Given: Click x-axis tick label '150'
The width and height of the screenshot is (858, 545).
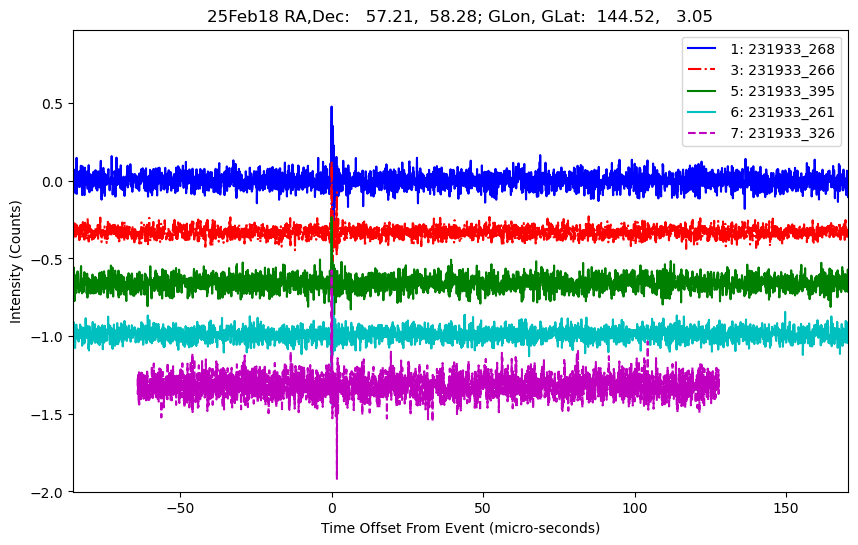Looking at the screenshot, I should coord(786,508).
